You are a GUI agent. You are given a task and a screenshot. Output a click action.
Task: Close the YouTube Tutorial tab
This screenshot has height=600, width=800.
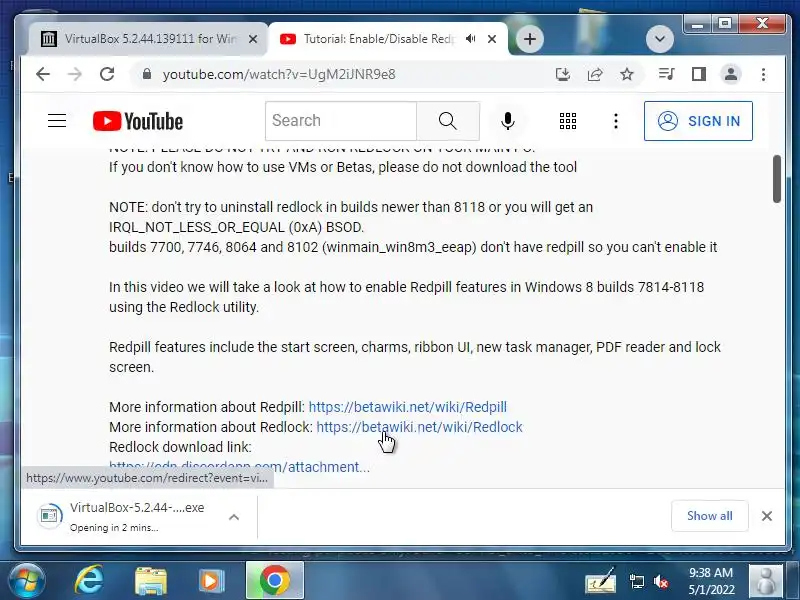492,39
